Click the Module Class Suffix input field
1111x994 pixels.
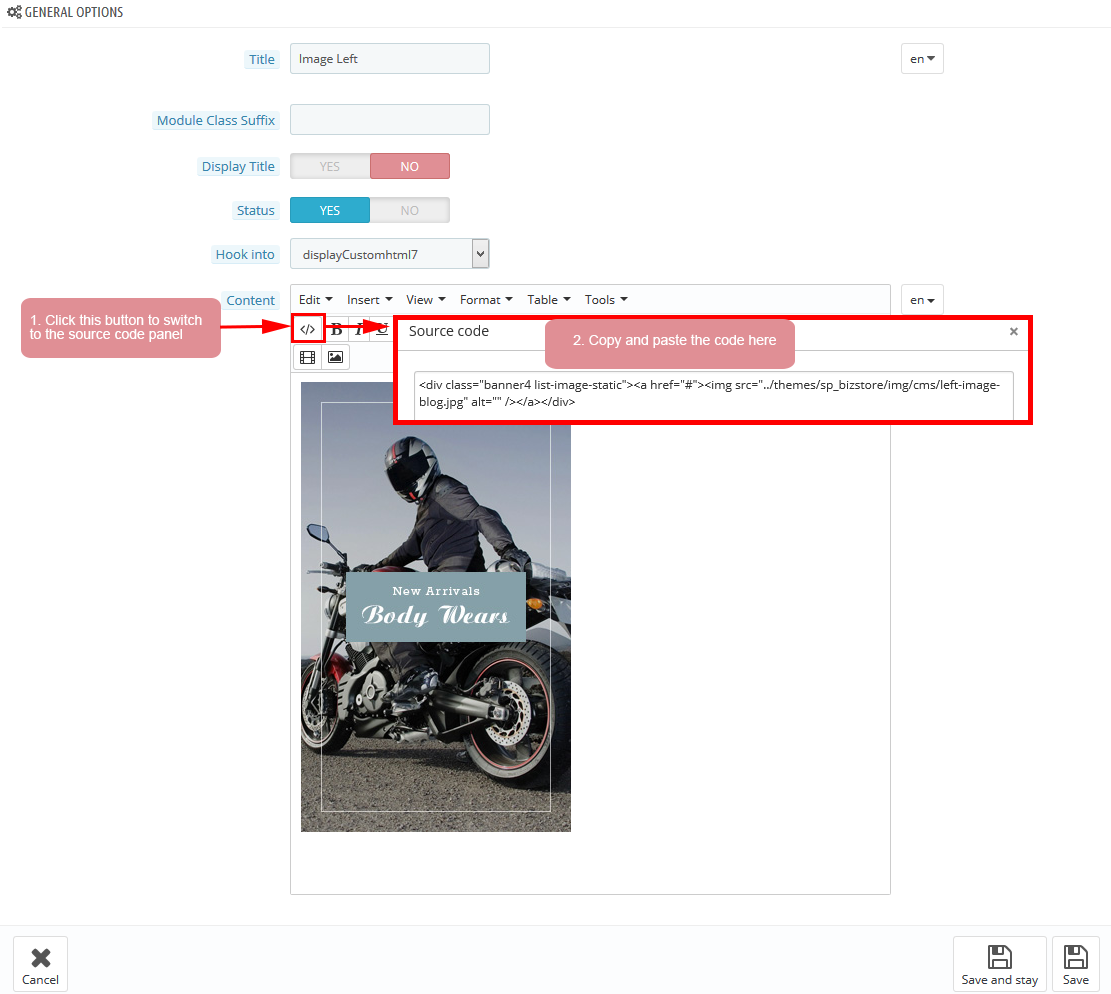pos(390,120)
